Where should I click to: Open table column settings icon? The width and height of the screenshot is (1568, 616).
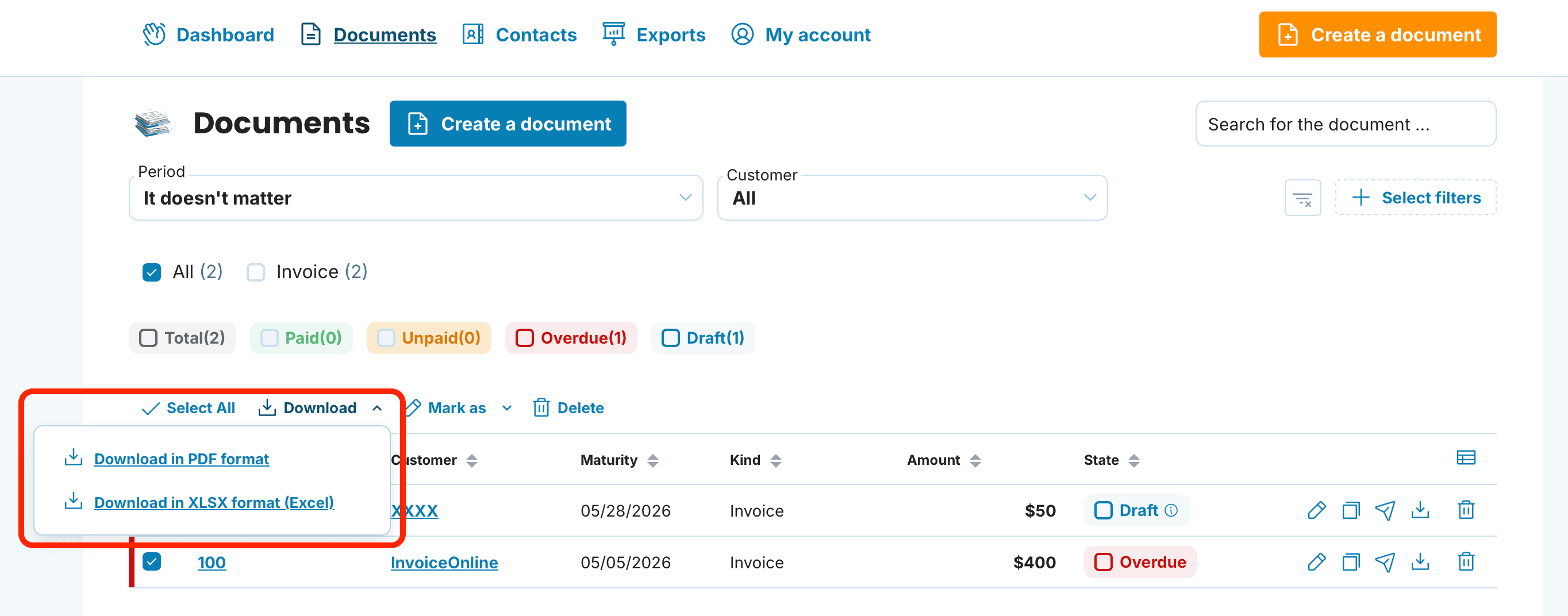point(1466,458)
